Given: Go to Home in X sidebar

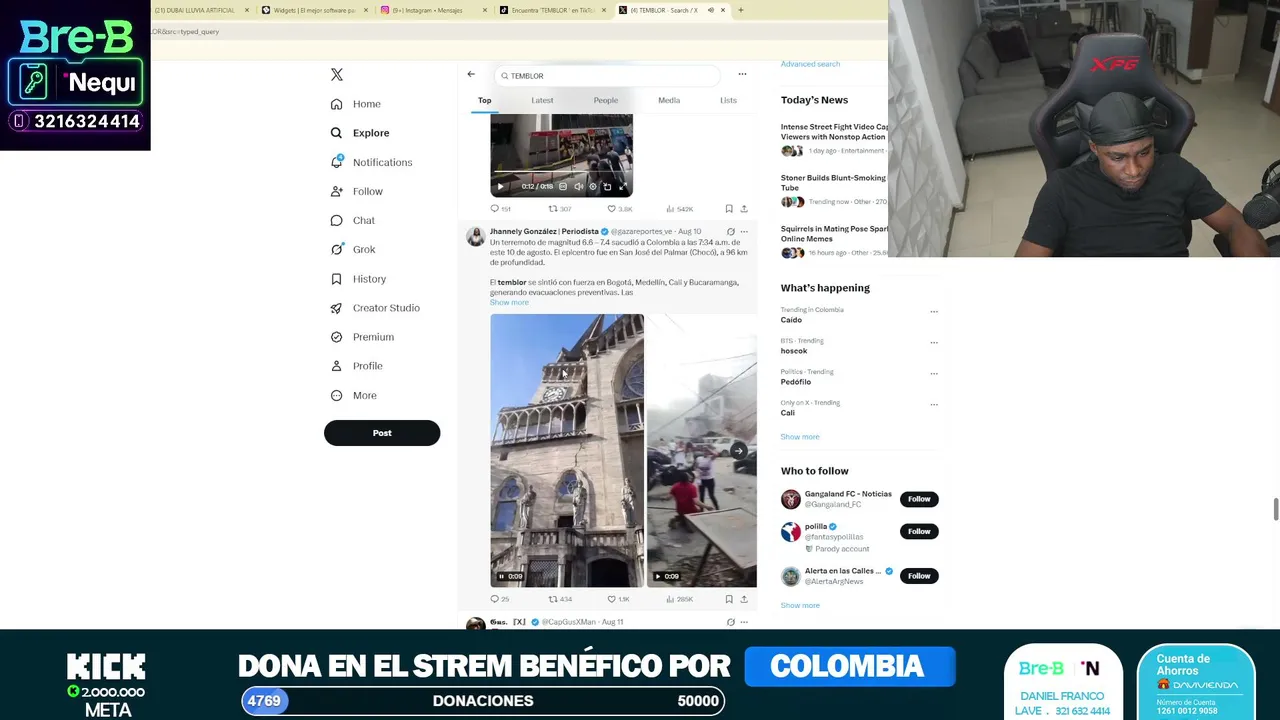Looking at the screenshot, I should [x=356, y=104].
